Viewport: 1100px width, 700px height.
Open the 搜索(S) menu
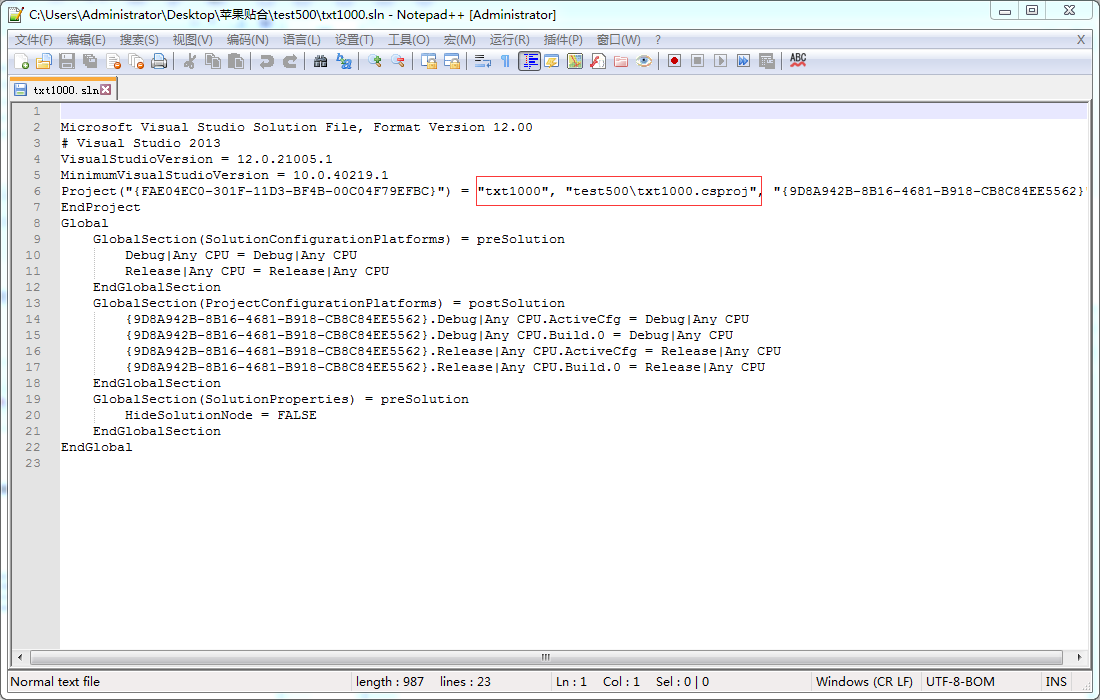tap(139, 39)
